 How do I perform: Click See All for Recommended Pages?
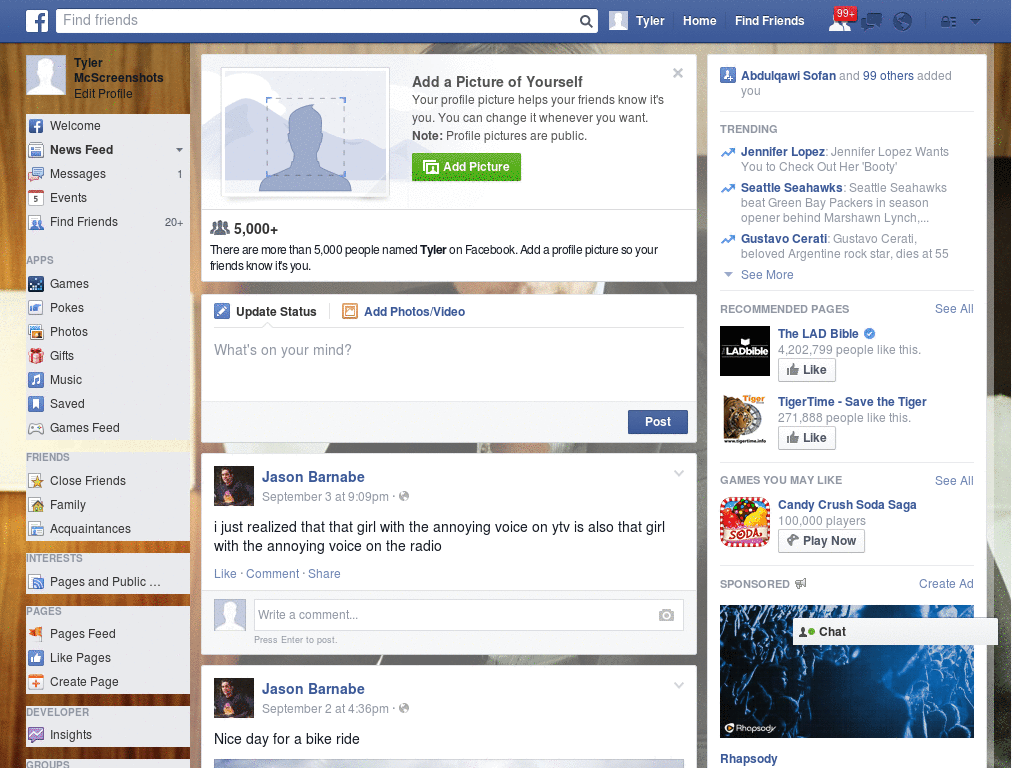click(x=953, y=309)
